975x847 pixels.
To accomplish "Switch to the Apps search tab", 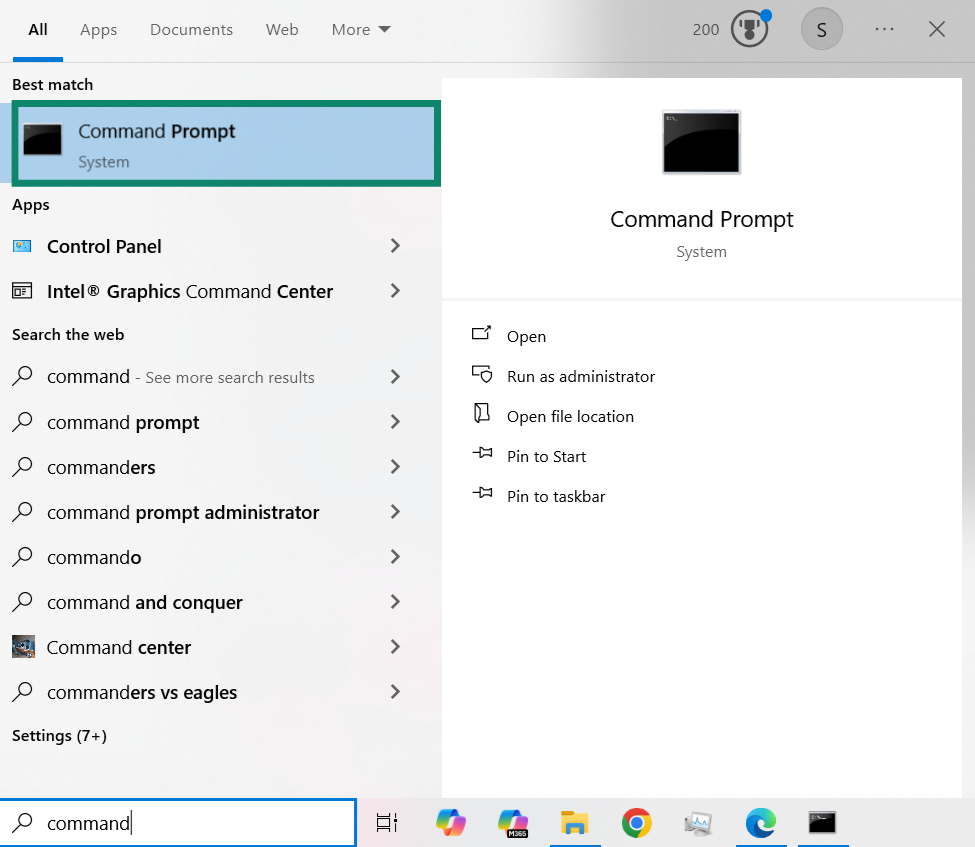I will pos(98,29).
